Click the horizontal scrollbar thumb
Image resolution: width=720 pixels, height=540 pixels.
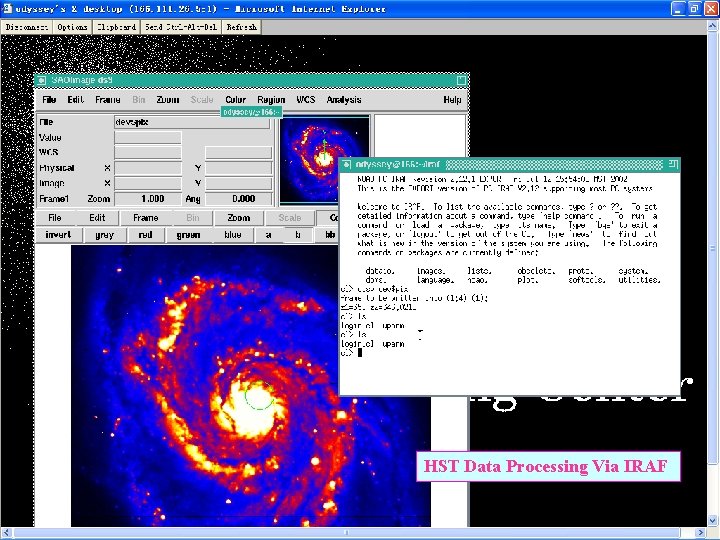(347, 533)
